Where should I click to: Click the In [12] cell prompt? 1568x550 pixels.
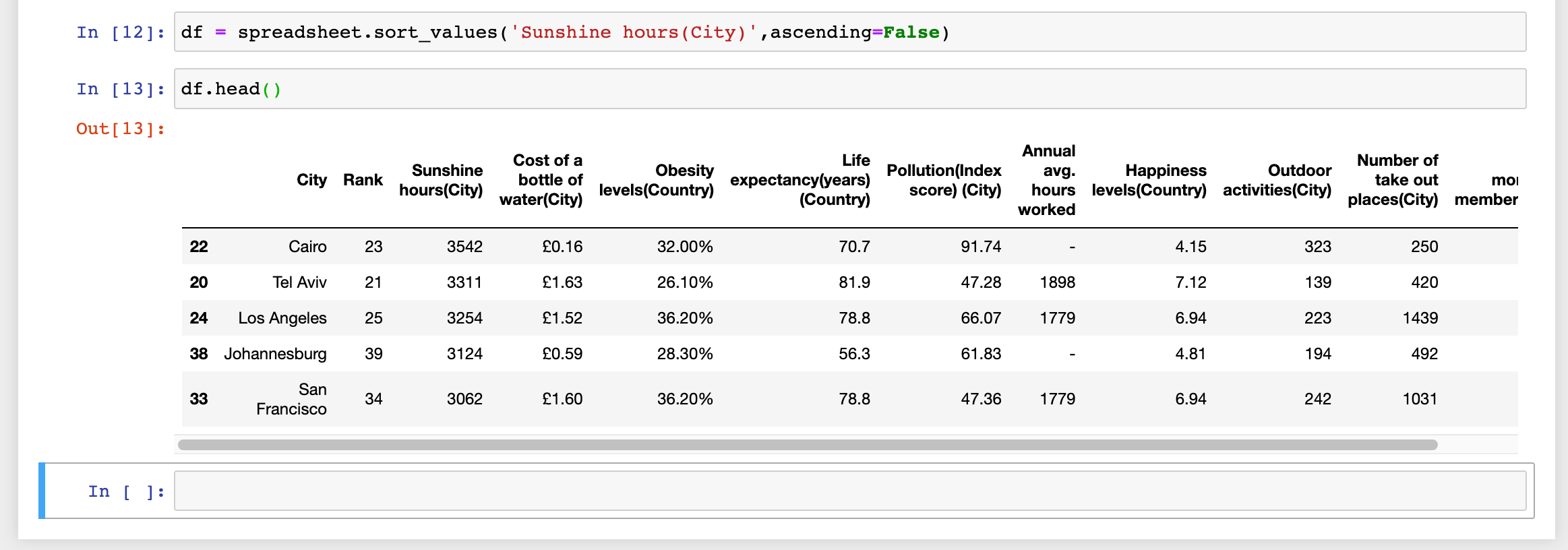tap(120, 32)
